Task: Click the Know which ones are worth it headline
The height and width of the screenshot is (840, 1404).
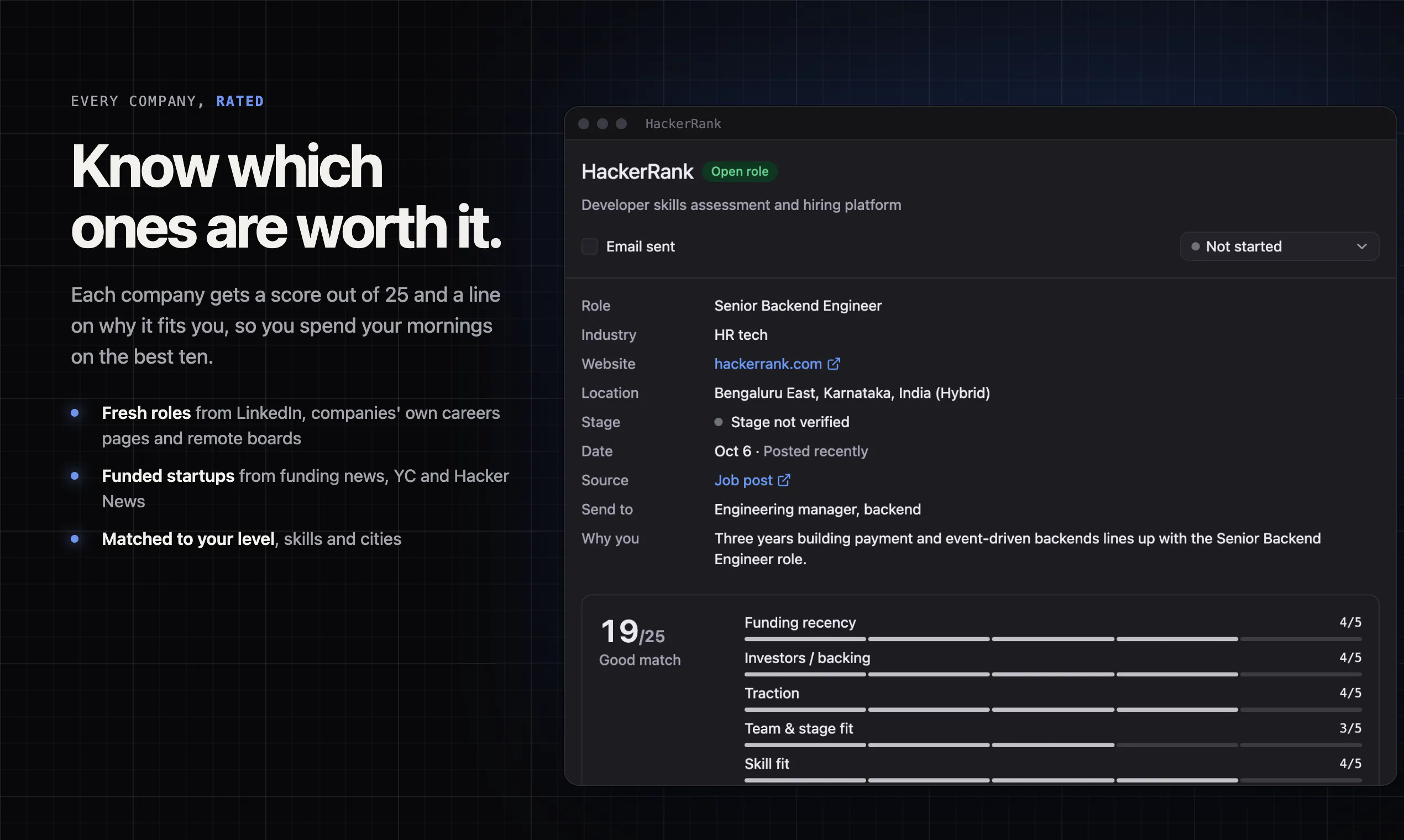Action: pyautogui.click(x=286, y=196)
